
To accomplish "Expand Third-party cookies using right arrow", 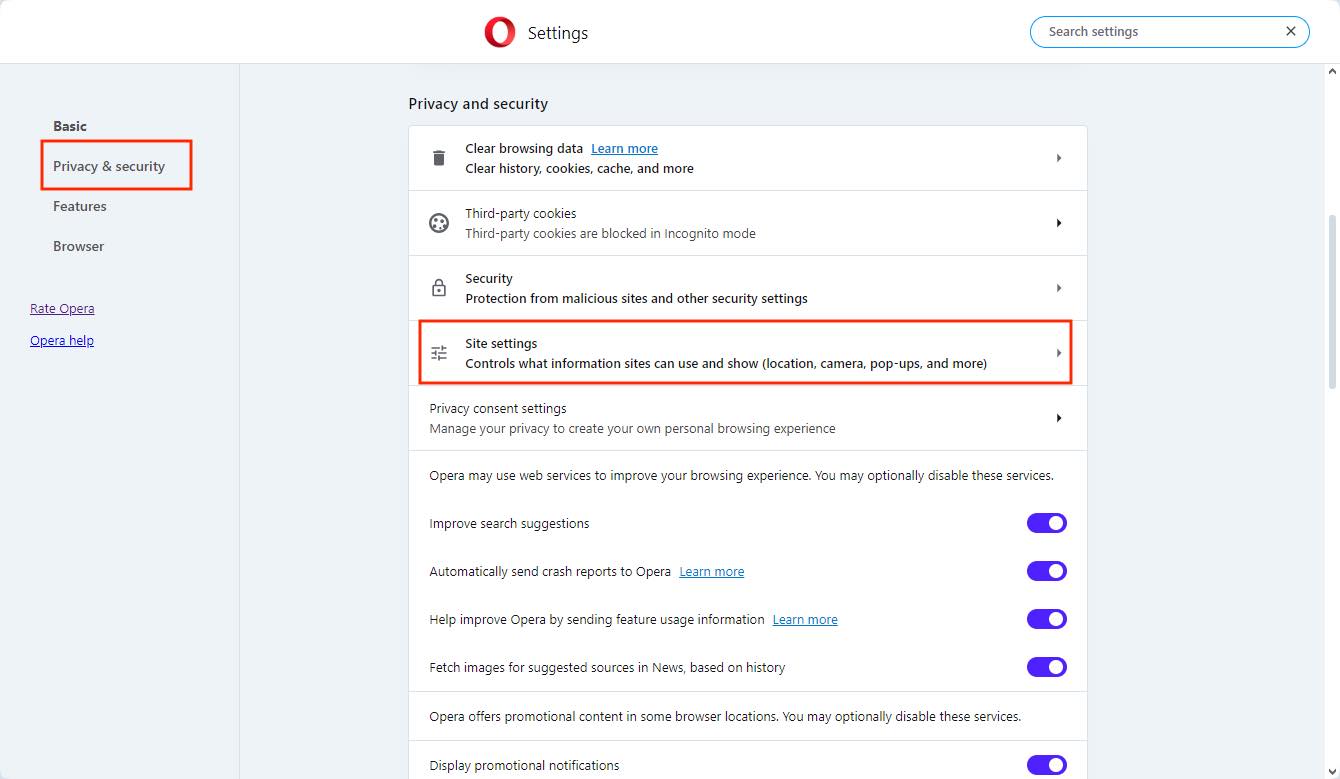I will coord(1058,223).
